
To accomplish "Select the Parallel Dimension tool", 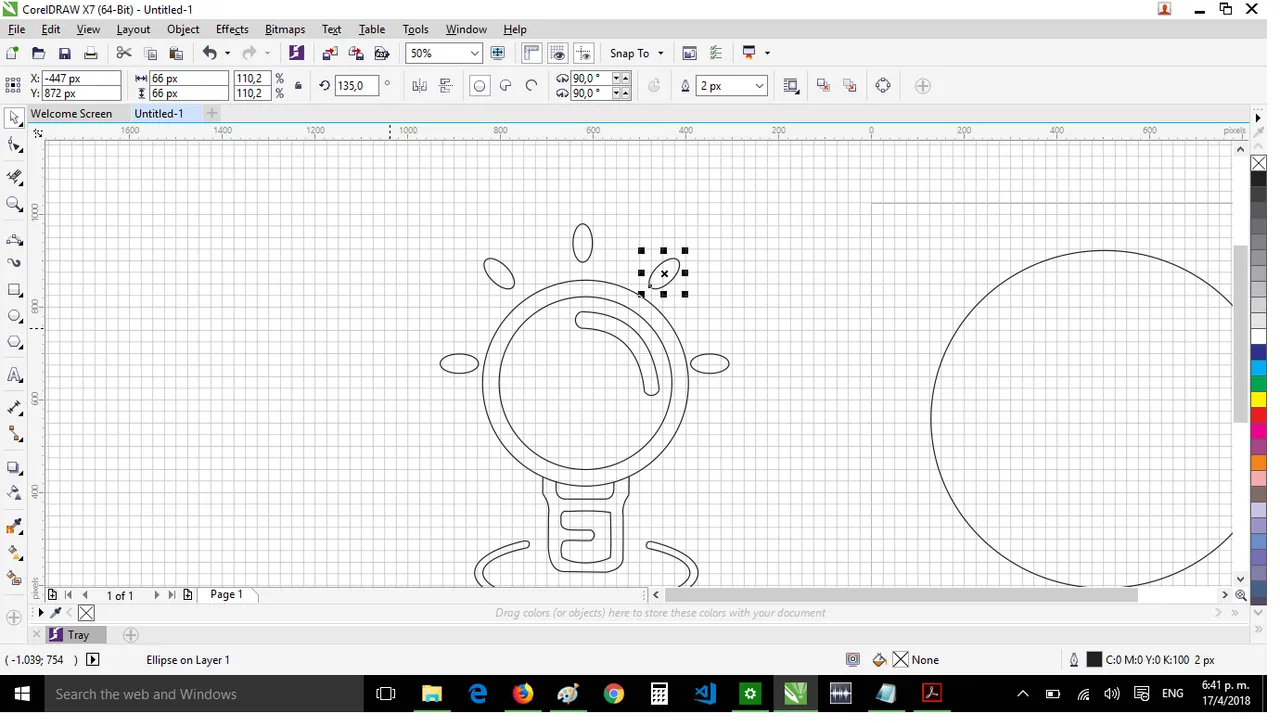I will [14, 408].
